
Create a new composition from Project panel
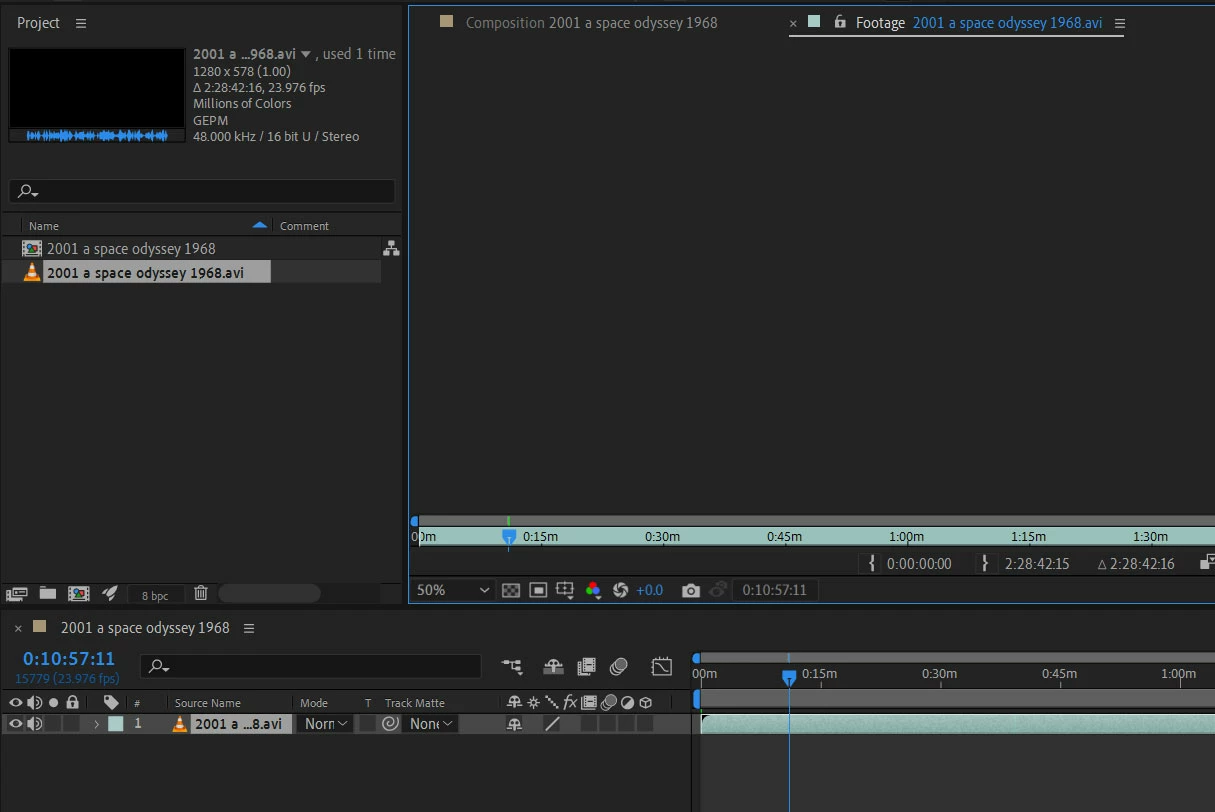coord(79,593)
